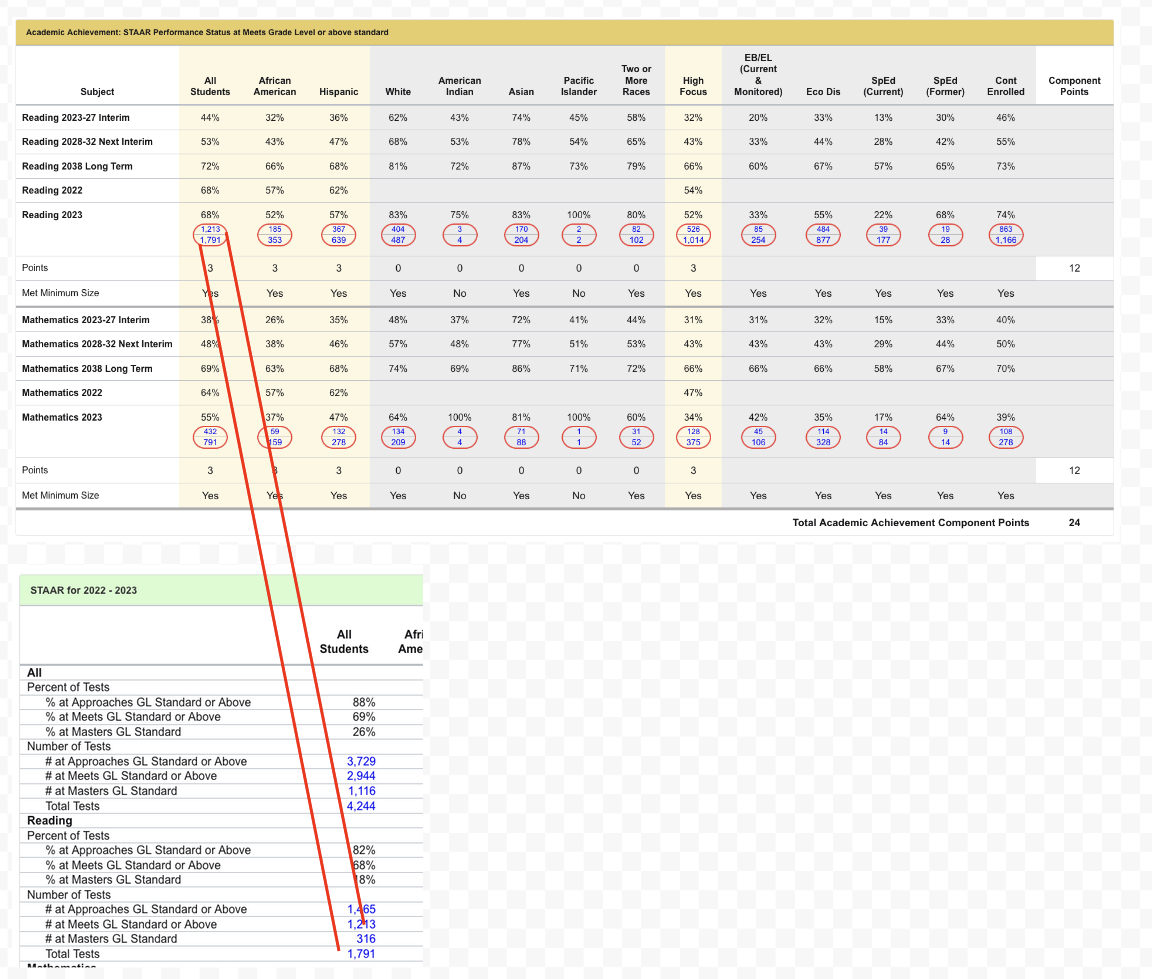This screenshot has height=979, width=1152.
Task: Click the 88% Approaches GL value under All
Action: coord(364,702)
